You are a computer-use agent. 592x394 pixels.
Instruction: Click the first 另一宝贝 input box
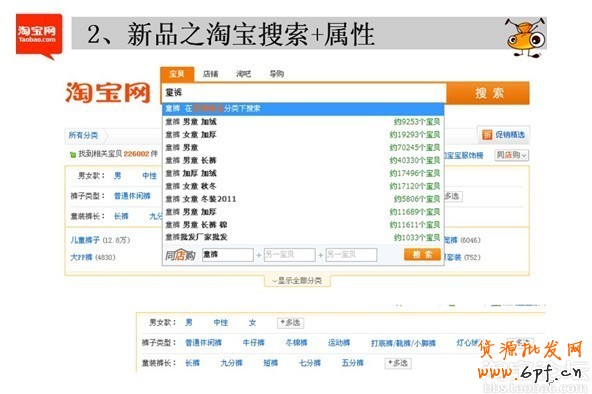289,255
